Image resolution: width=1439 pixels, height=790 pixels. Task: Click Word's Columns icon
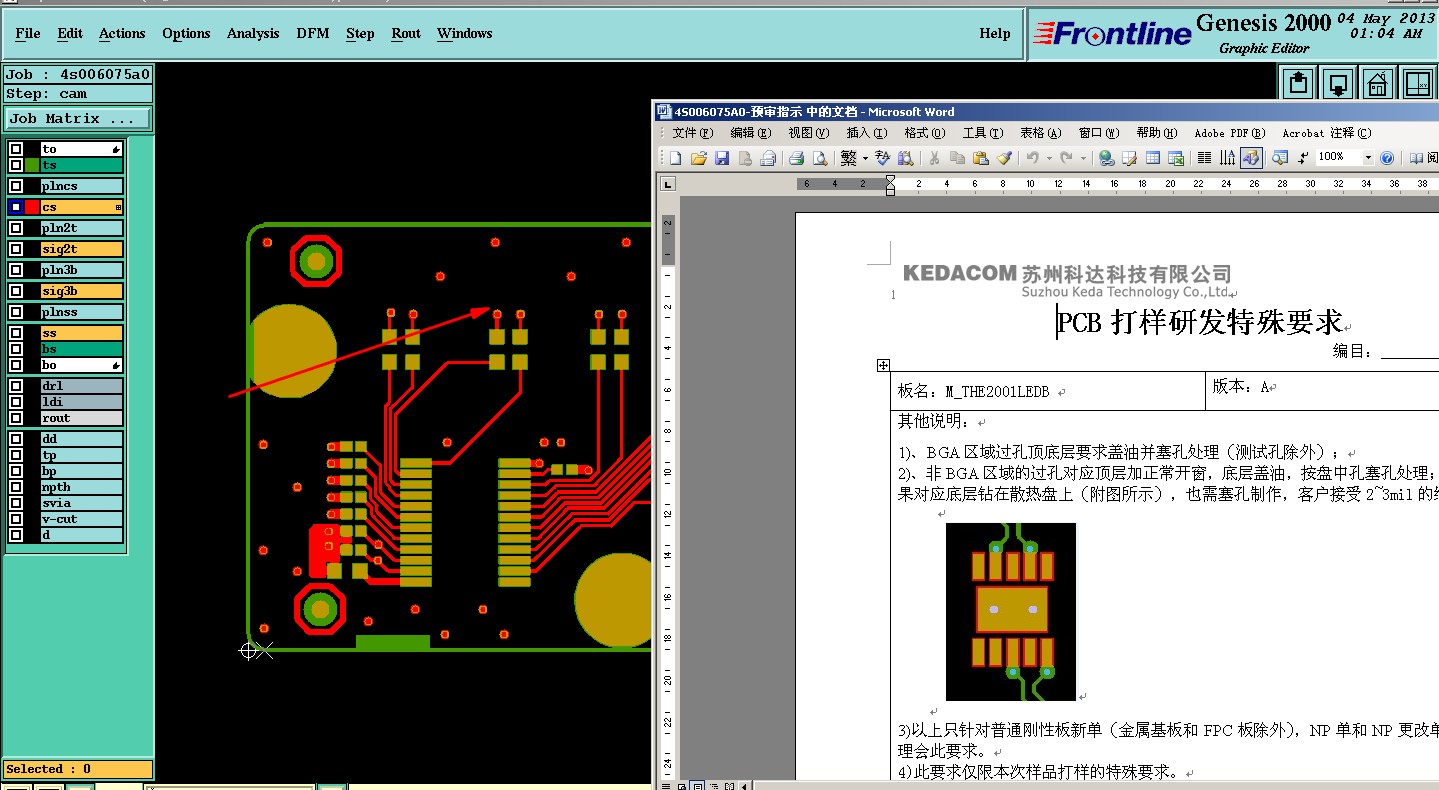tap(1204, 158)
